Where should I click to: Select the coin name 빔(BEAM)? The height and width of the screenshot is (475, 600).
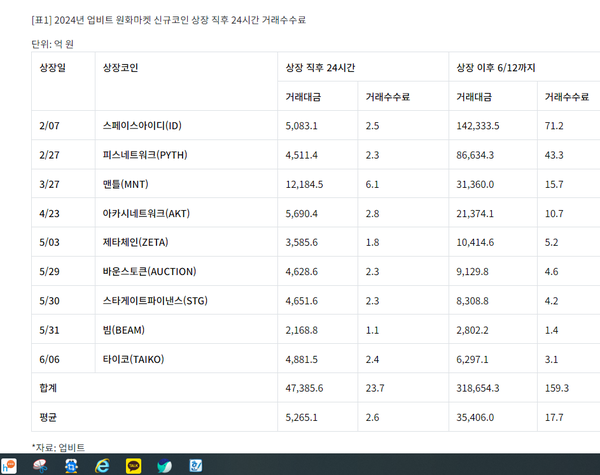[x=124, y=330]
